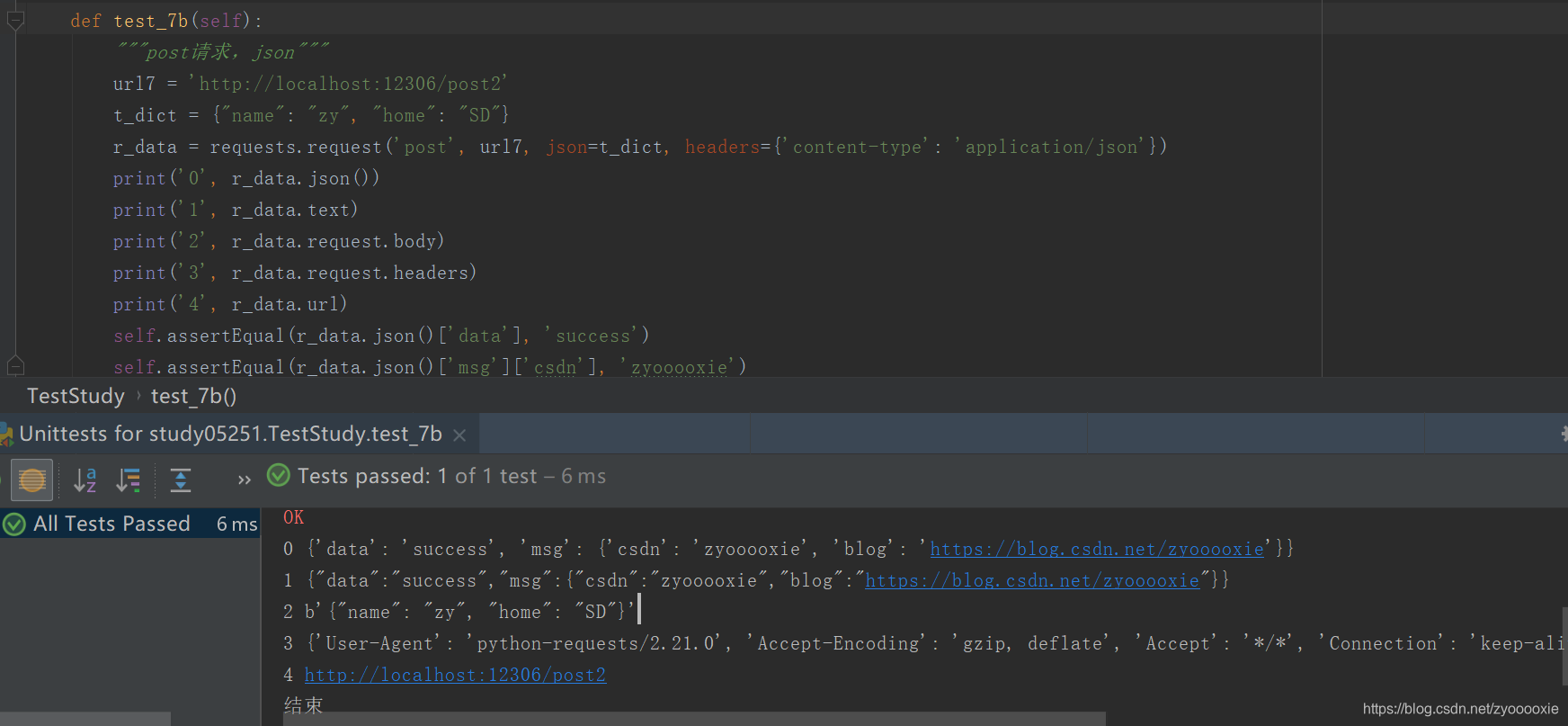Screen dimensions: 1568x726
Task: Click assertEqual line checking 'success'
Action: click(381, 336)
